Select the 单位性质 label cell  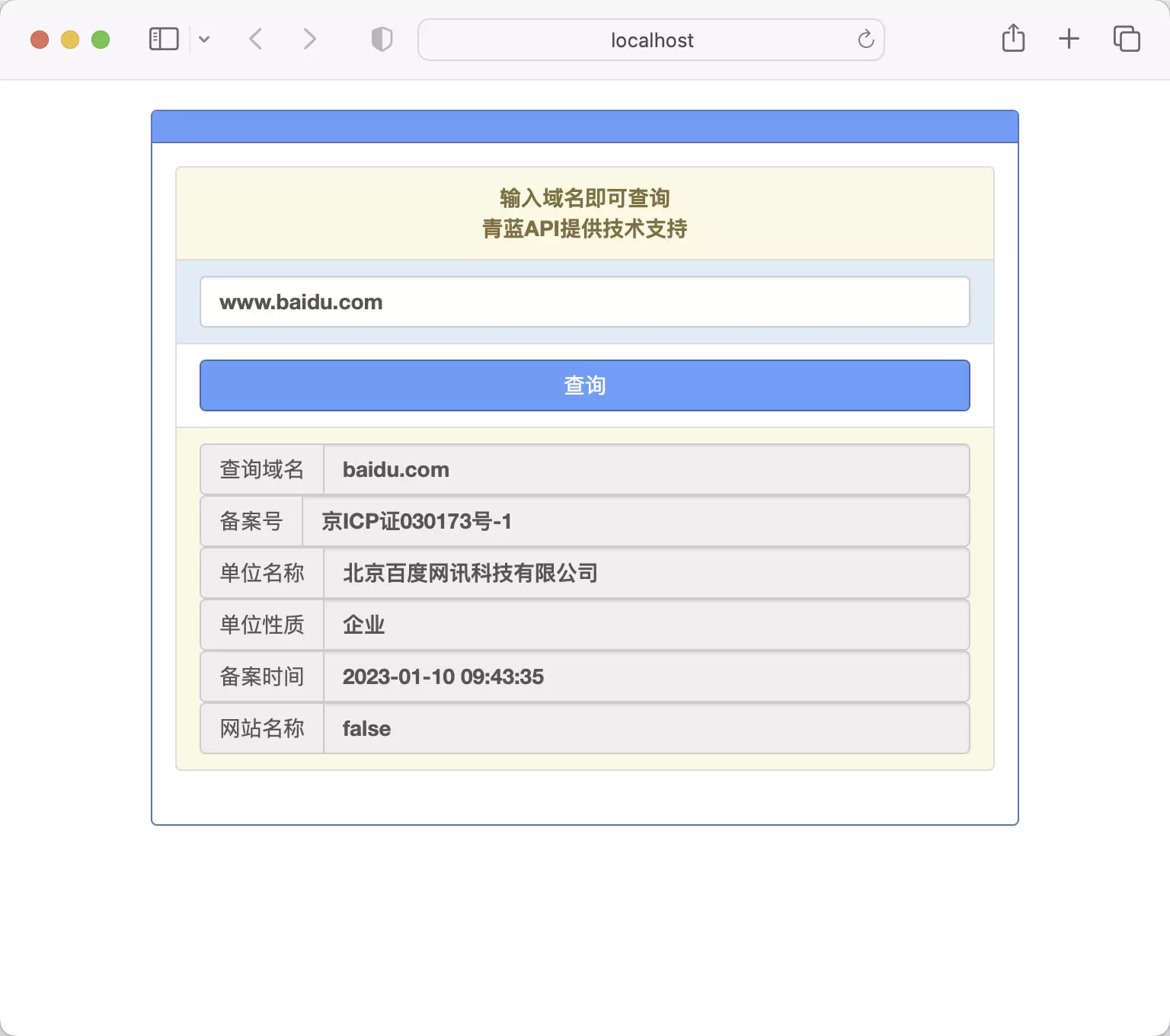pos(262,625)
